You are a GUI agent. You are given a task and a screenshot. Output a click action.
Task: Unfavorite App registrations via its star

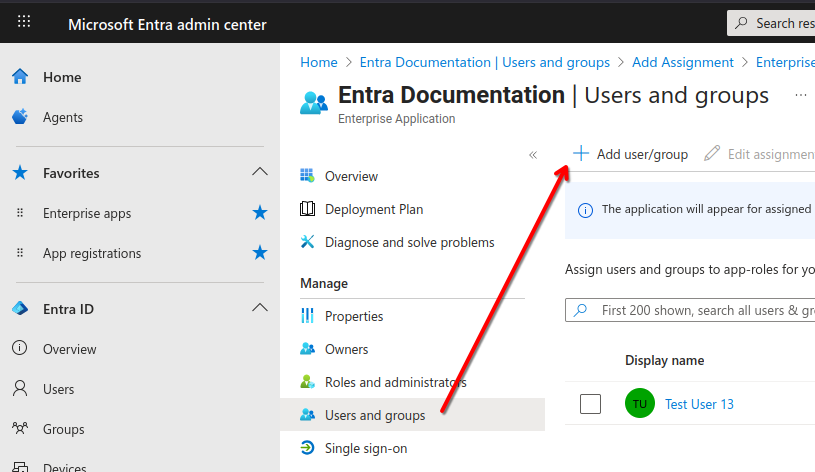259,253
